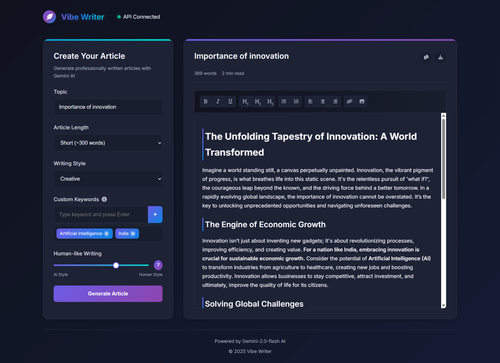Image resolution: width=500 pixels, height=363 pixels.
Task: Click the slider value badge showing 7
Action: coord(158,265)
